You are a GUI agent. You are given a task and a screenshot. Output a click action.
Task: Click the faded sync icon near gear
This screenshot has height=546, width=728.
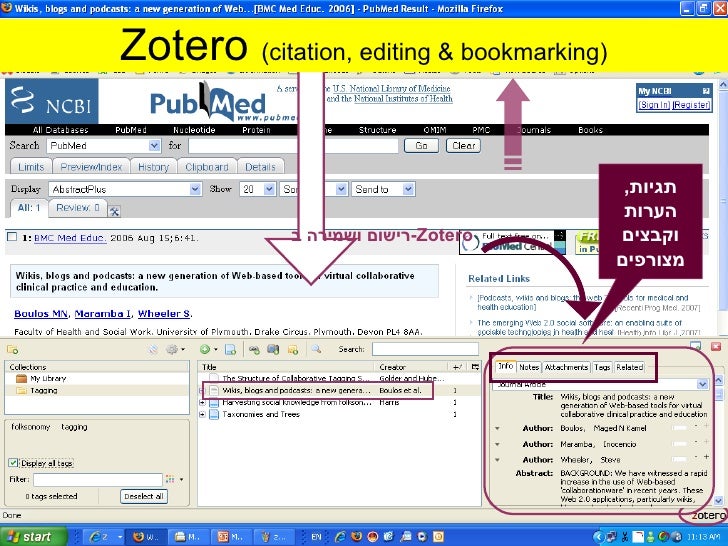[153, 350]
